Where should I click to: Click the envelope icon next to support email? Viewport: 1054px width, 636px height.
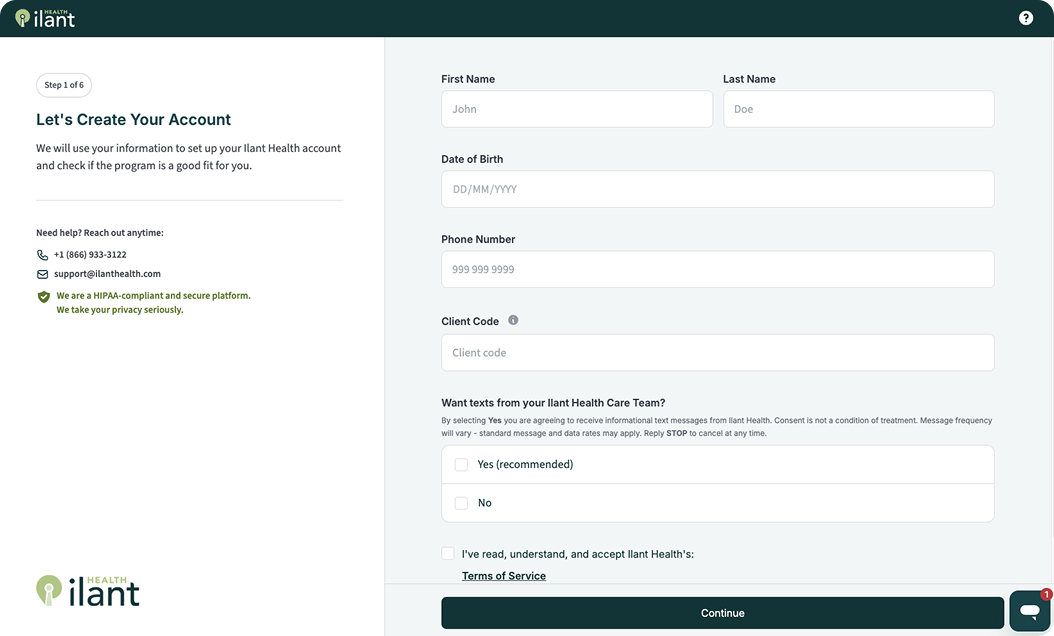click(42, 273)
